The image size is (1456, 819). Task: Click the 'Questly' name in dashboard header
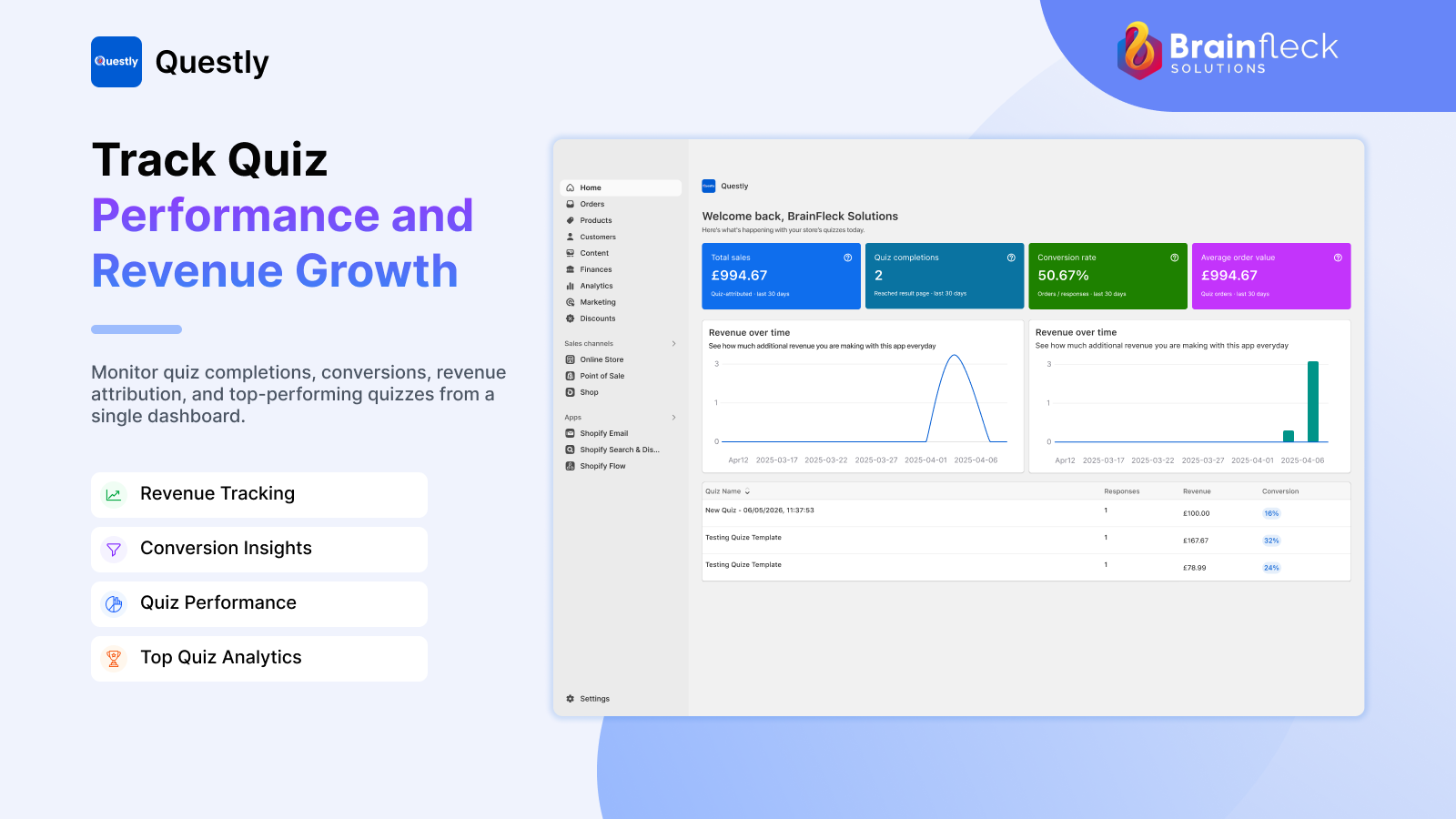coord(734,187)
